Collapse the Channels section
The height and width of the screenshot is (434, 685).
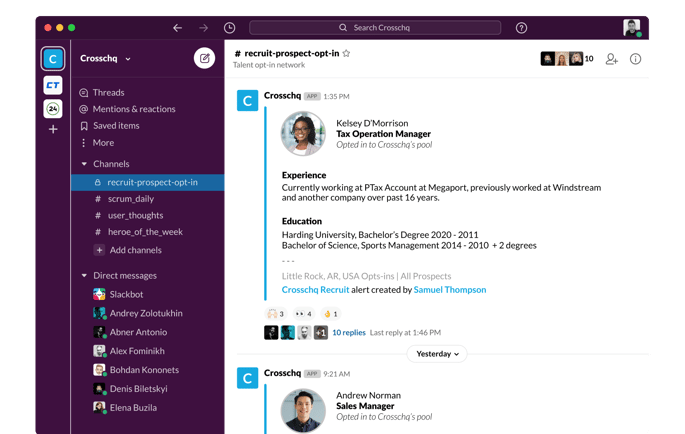tap(84, 164)
